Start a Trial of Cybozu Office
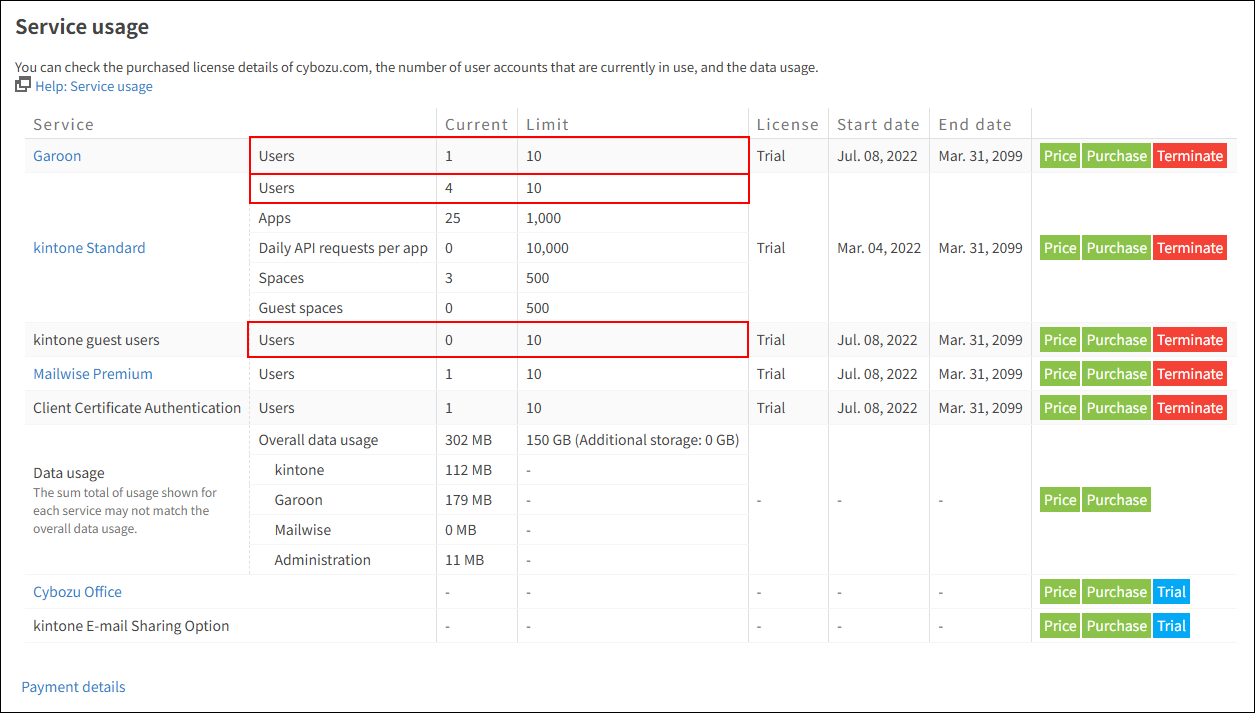The height and width of the screenshot is (713, 1255). [x=1171, y=591]
